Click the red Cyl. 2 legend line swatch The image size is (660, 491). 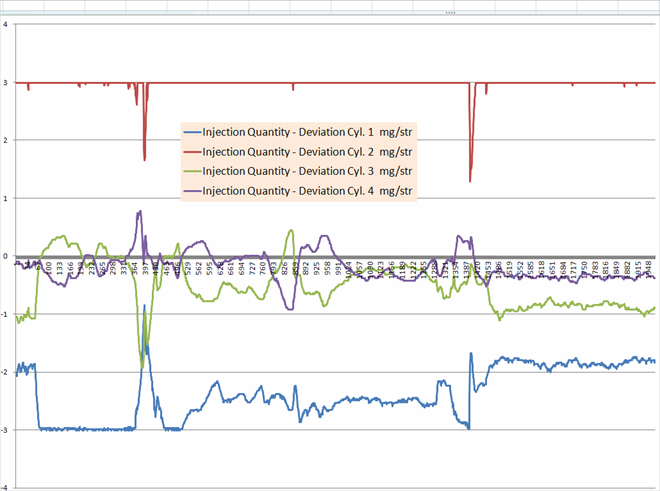tap(192, 152)
